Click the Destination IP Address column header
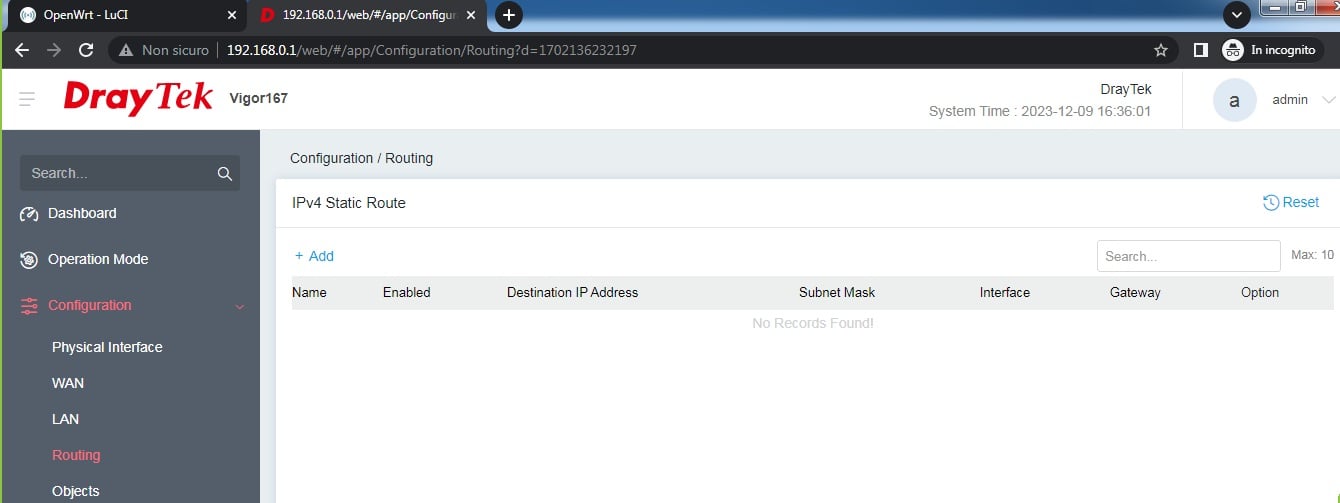The height and width of the screenshot is (503, 1340). click(572, 293)
